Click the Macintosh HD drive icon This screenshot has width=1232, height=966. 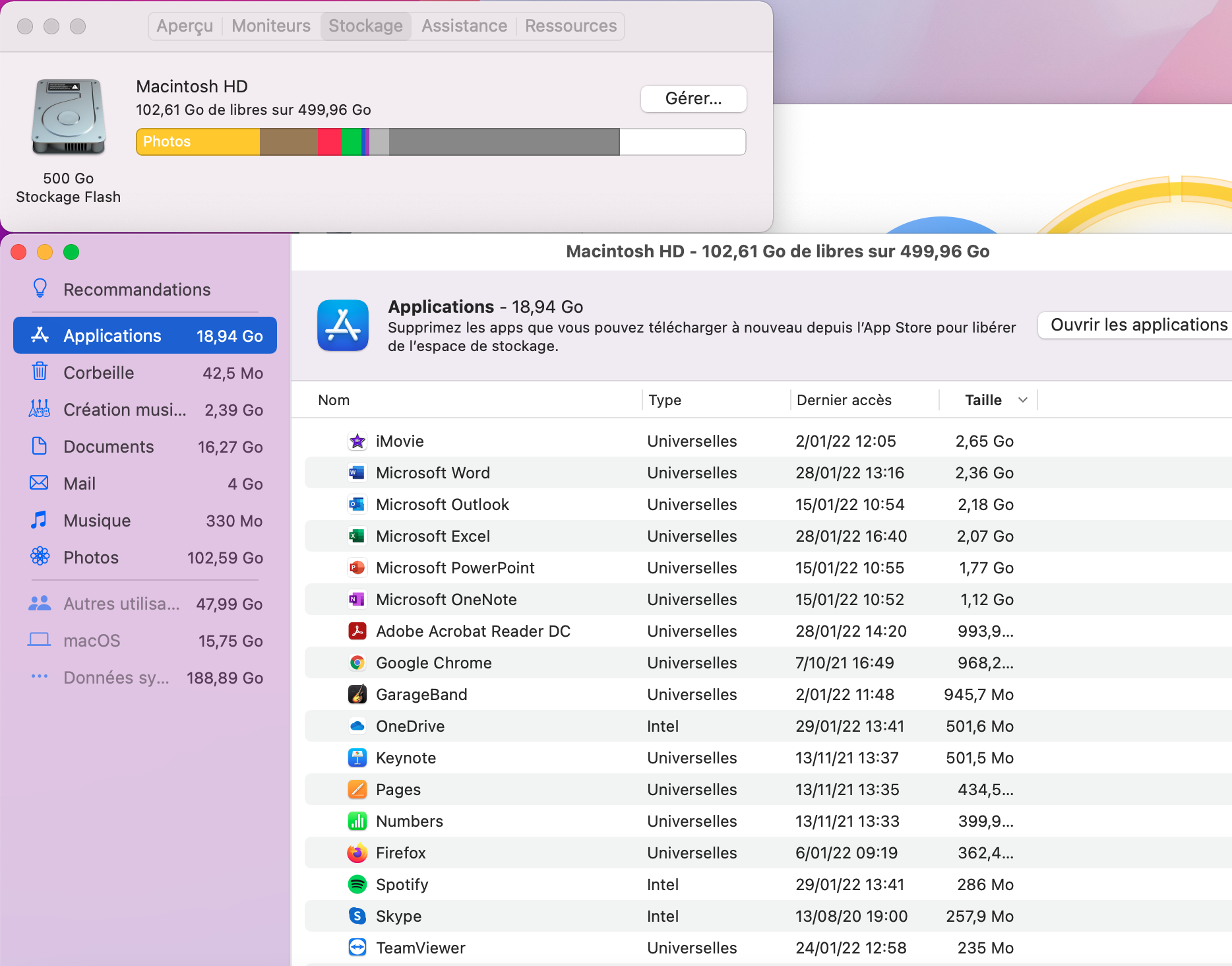[69, 117]
